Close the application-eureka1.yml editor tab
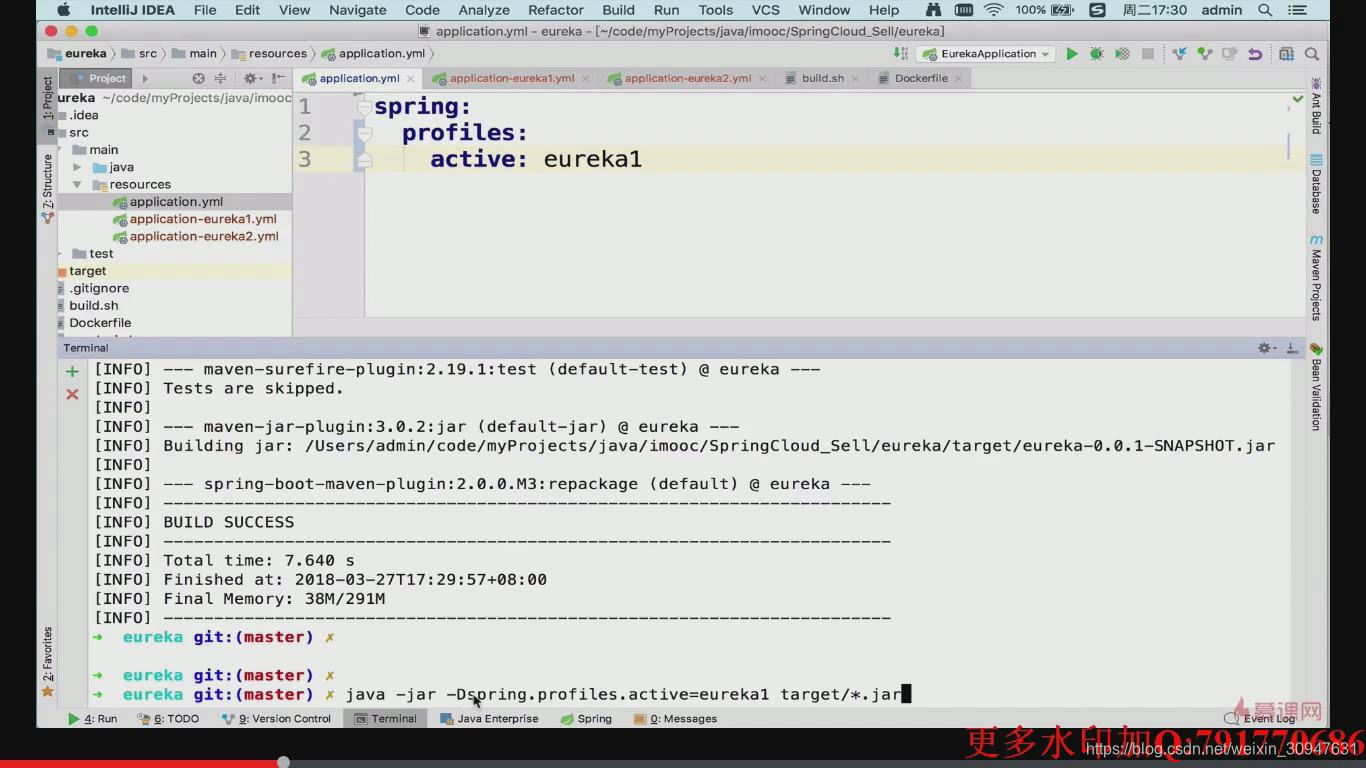 (586, 78)
